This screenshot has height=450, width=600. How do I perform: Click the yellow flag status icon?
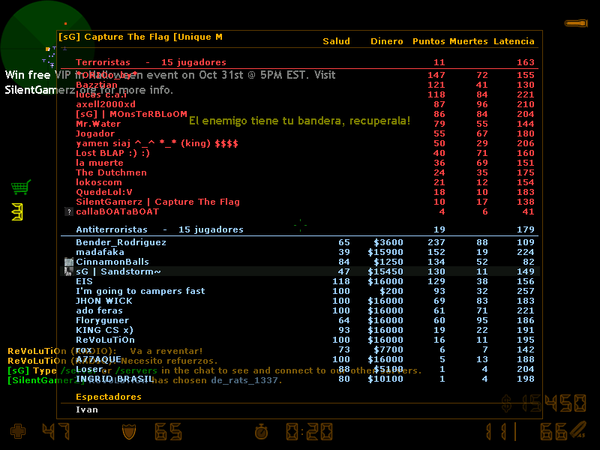(17, 212)
